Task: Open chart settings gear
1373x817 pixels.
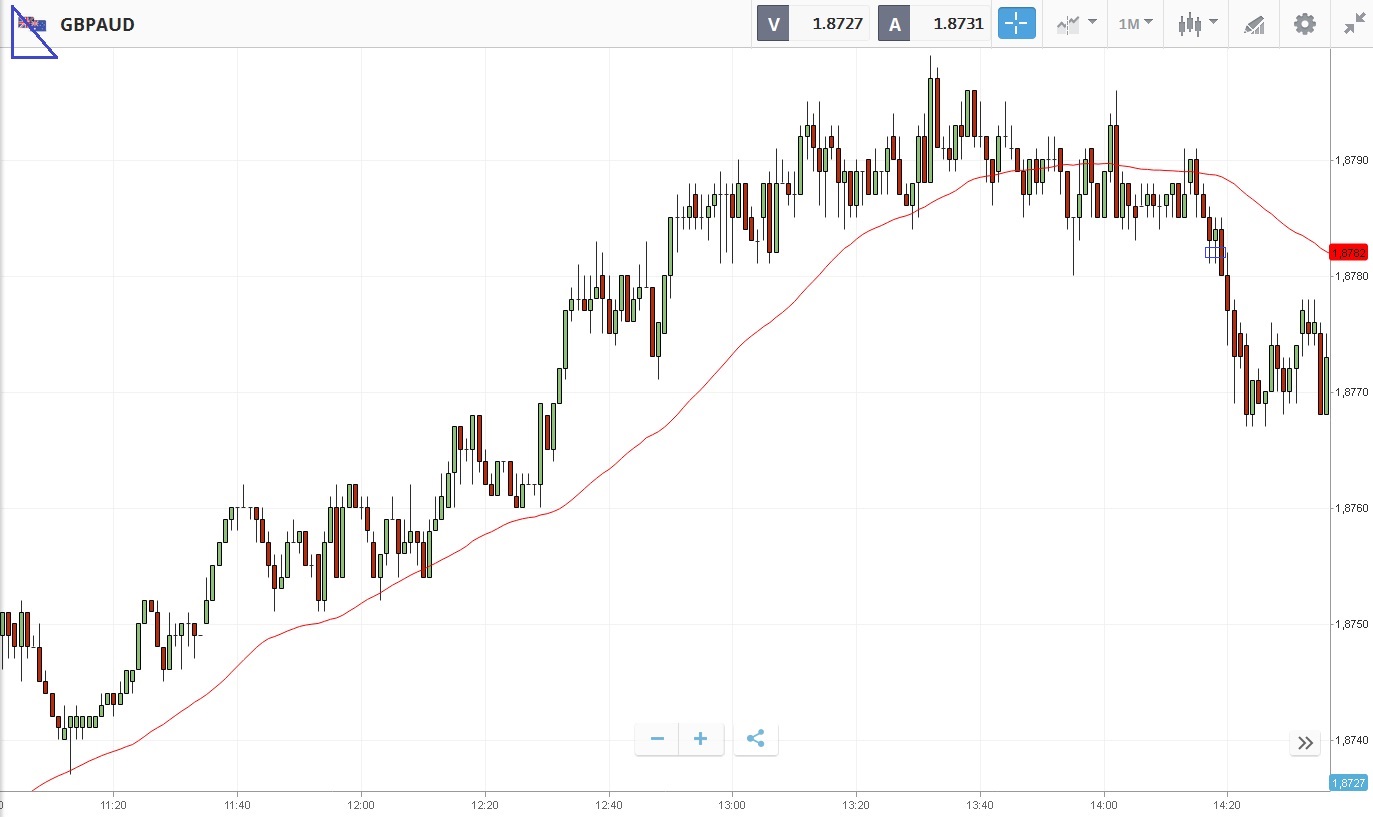Action: (1305, 24)
